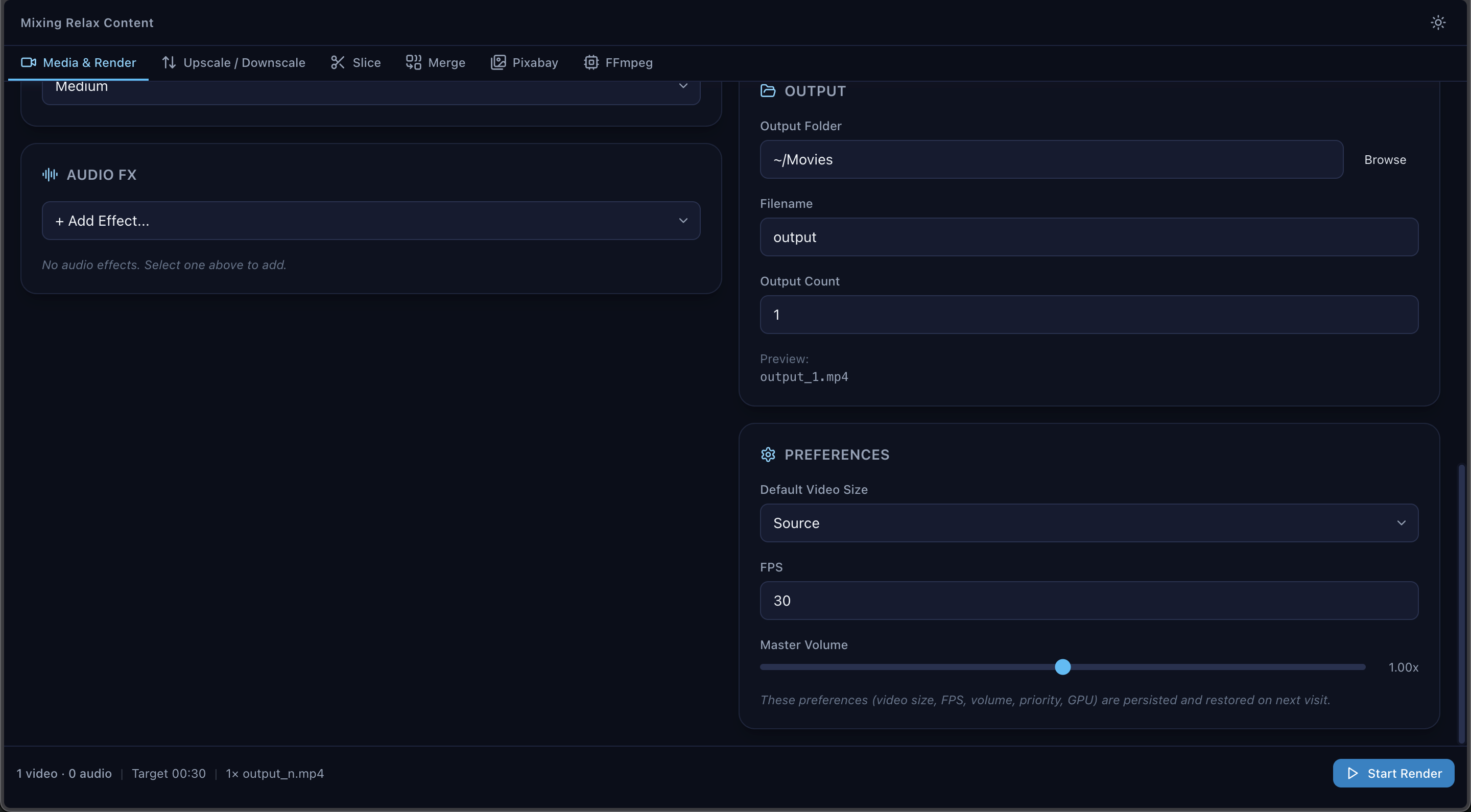
Task: Click the 1.00x volume value
Action: pos(1403,667)
